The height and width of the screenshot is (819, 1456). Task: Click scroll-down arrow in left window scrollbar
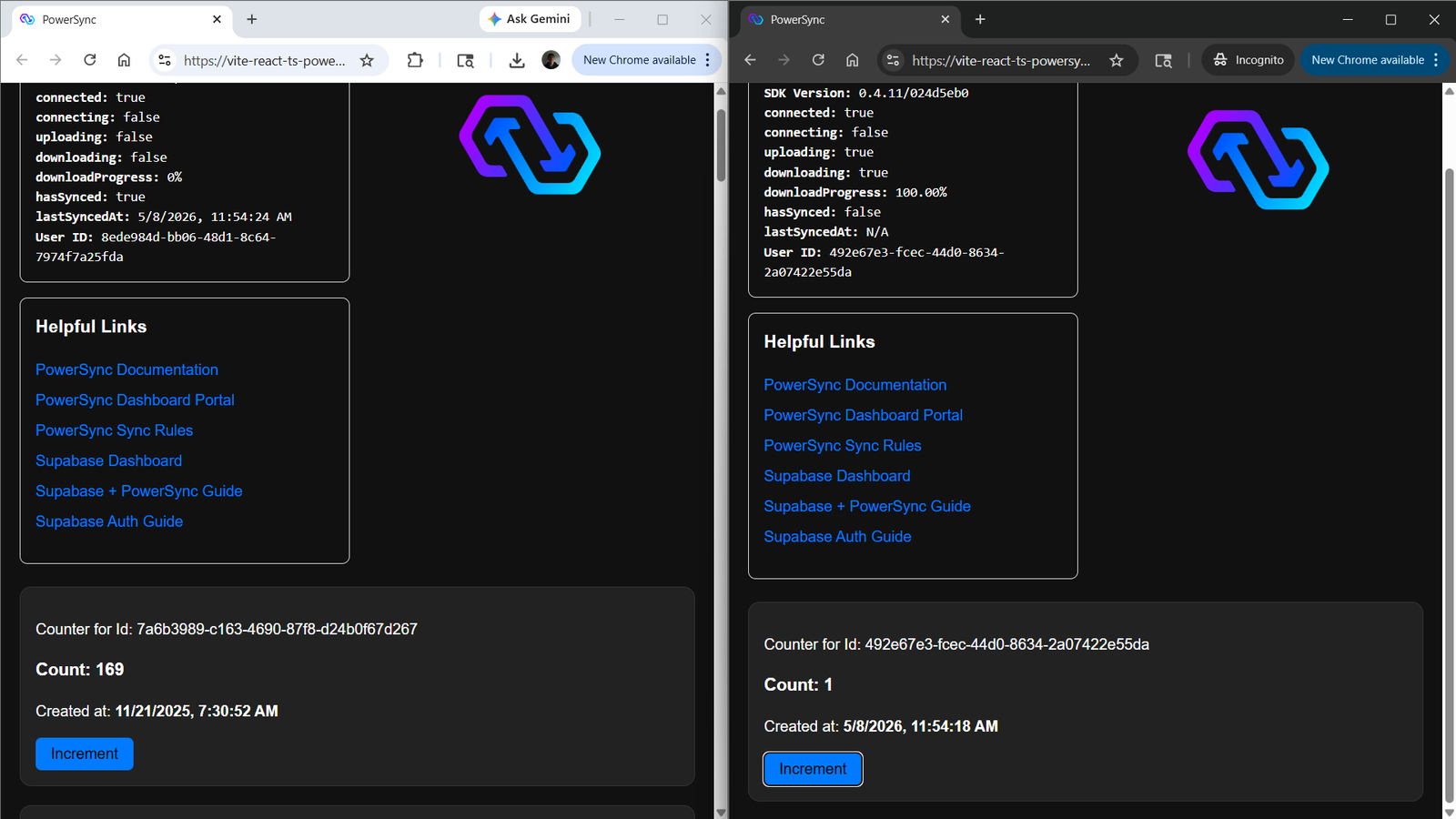[x=721, y=812]
